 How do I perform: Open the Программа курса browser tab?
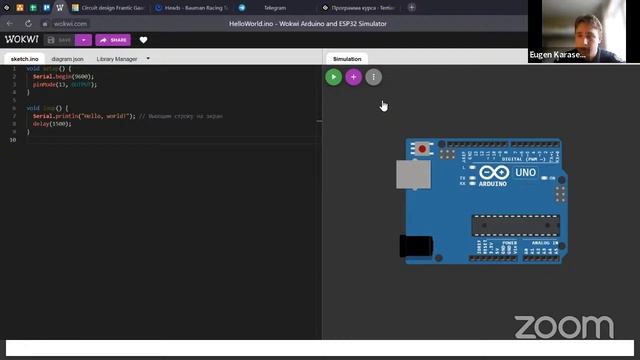tap(358, 8)
